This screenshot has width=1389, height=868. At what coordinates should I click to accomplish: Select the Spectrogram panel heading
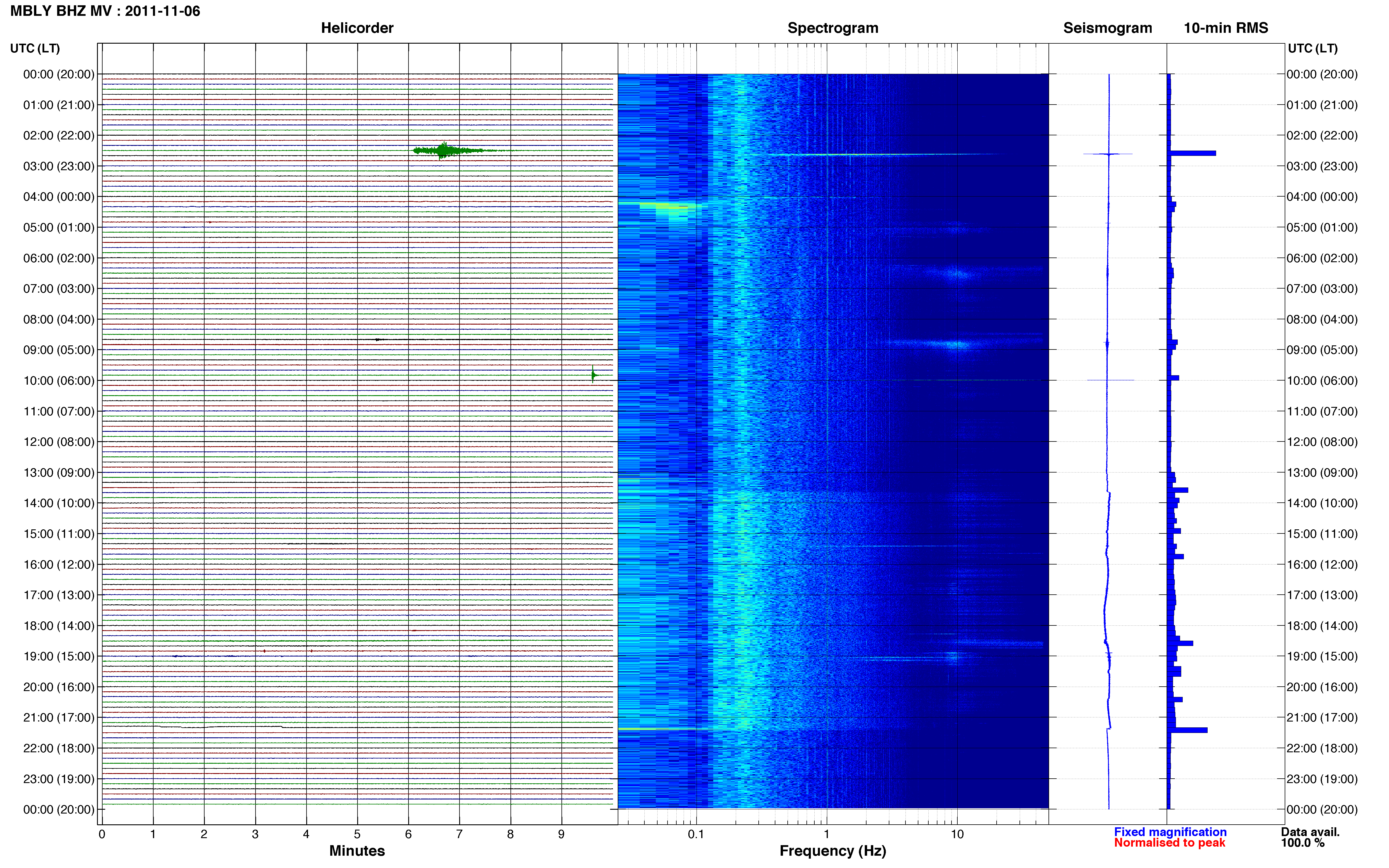click(833, 28)
